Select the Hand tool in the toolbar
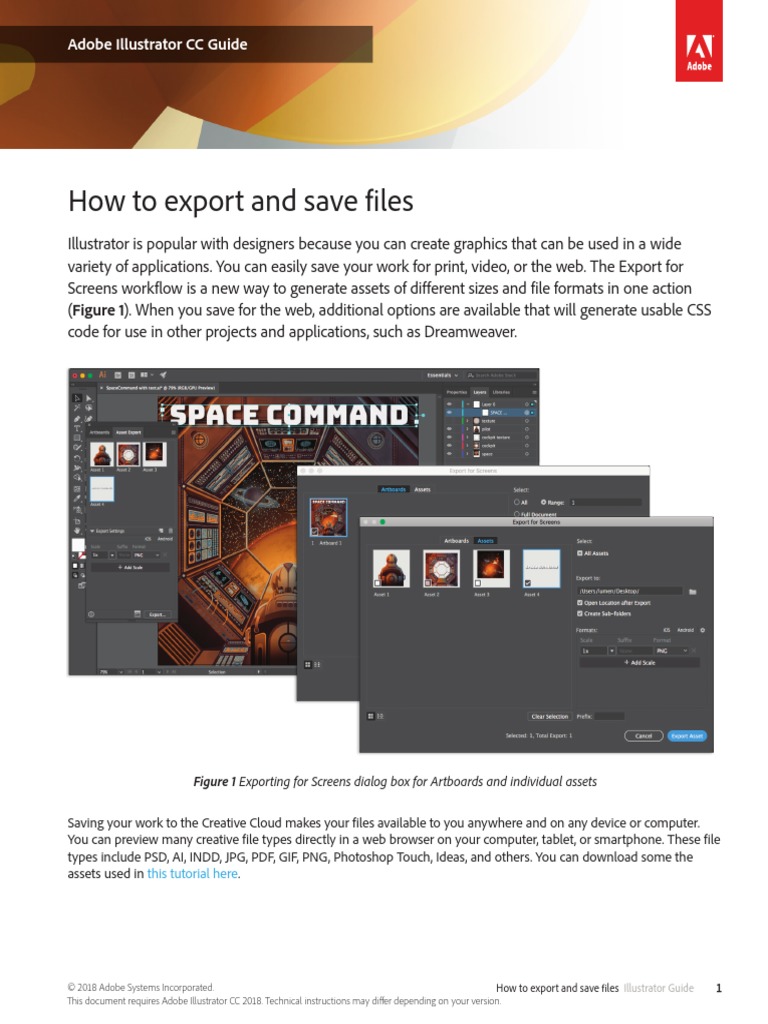 (77, 530)
